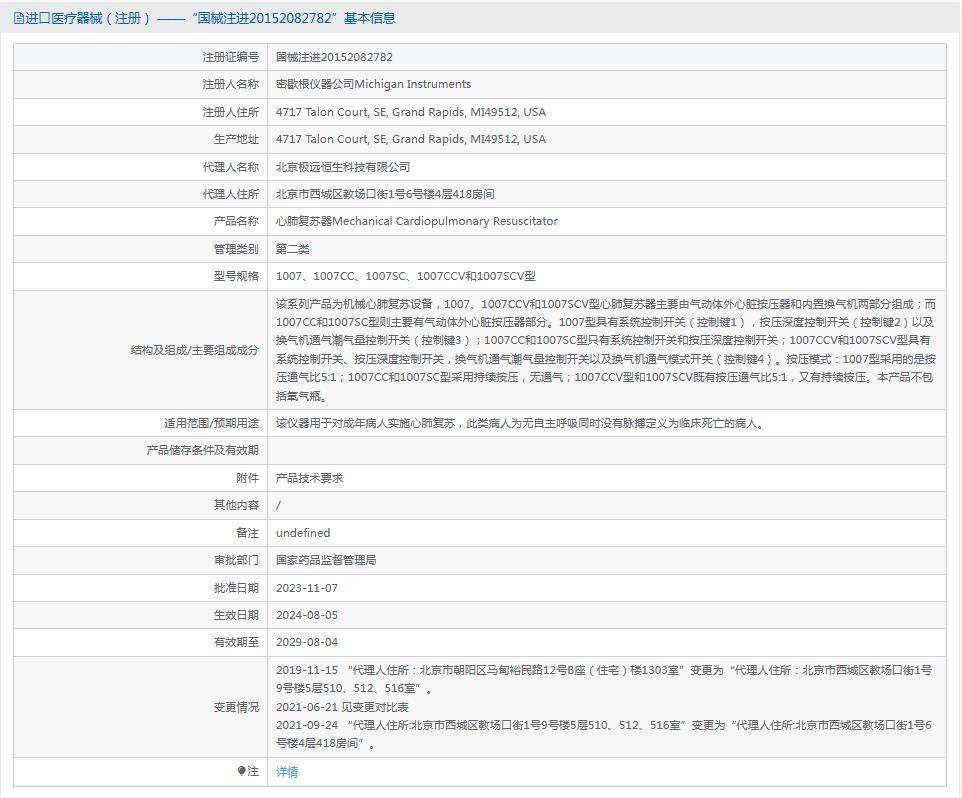Viewport: 962px width, 798px height.
Task: Click the 产品储存条件及有效期 row label
Action: coord(202,450)
